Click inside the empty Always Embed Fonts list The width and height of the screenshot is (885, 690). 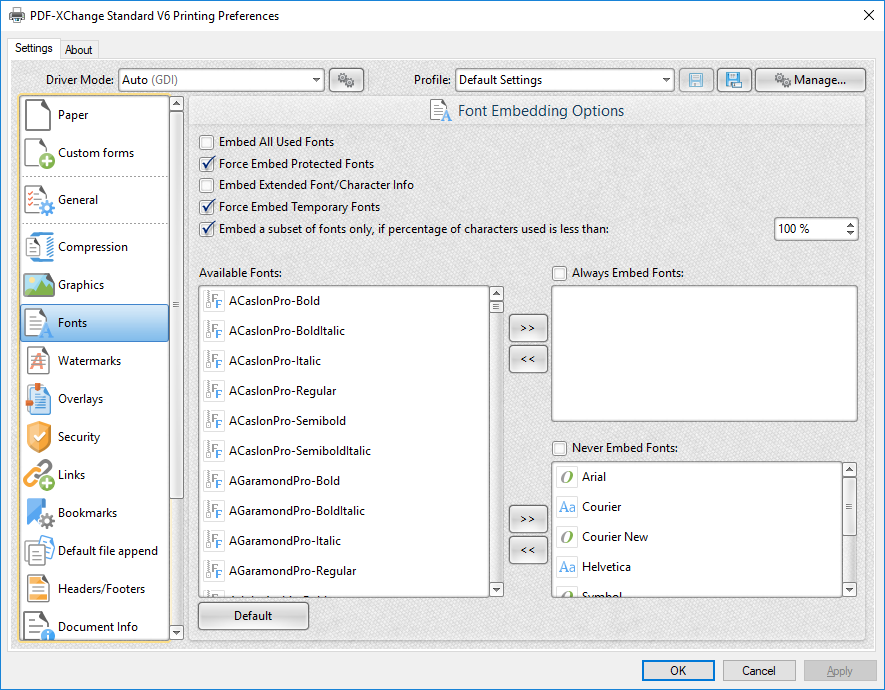(x=704, y=354)
